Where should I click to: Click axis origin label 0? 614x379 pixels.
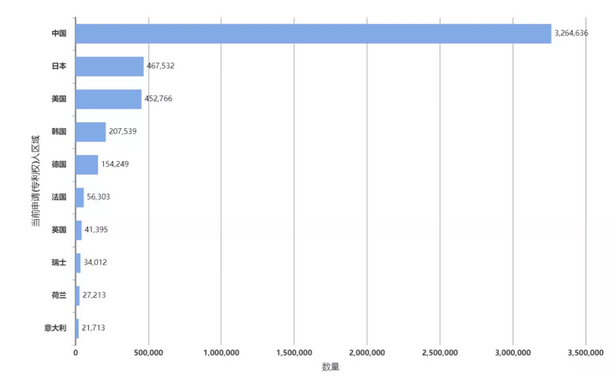point(76,353)
